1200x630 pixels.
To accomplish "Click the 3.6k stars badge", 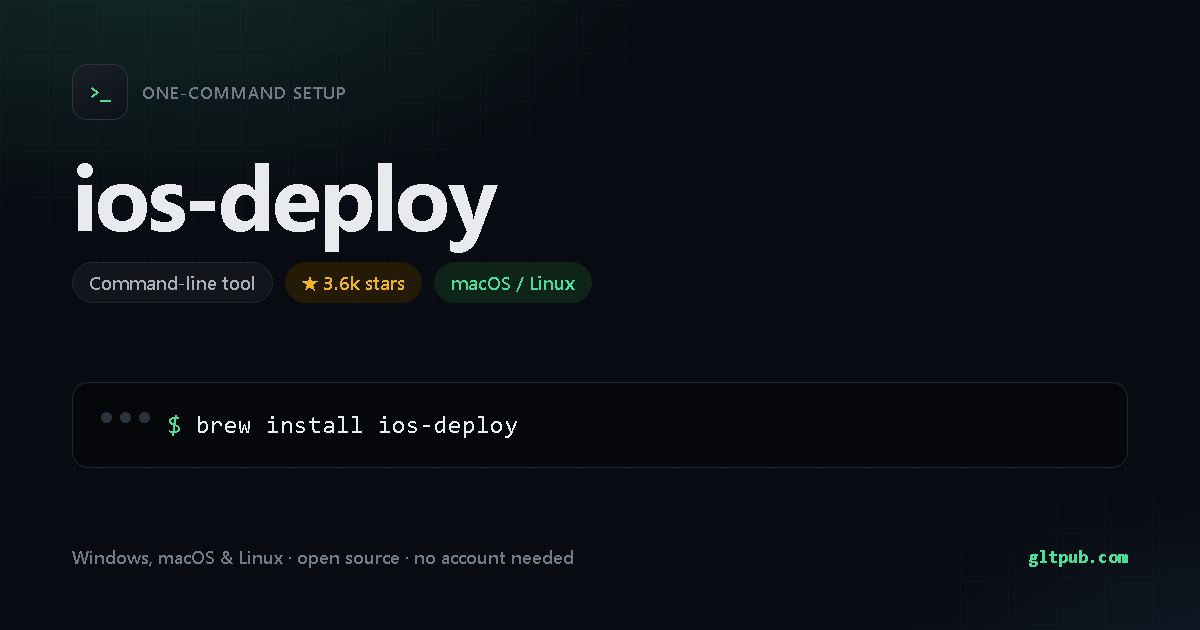I will click(x=353, y=283).
